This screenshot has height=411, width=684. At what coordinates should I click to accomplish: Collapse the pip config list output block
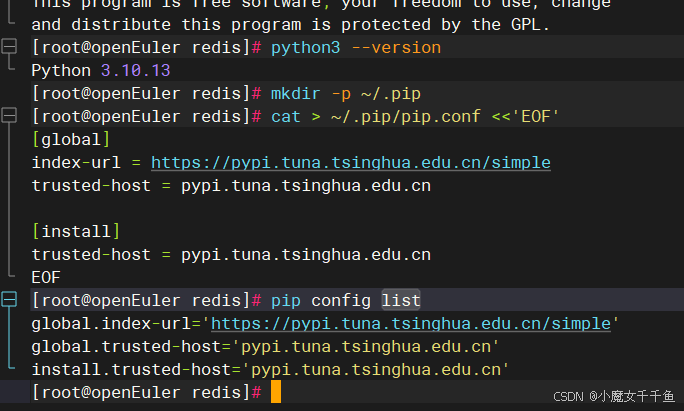pyautogui.click(x=9, y=299)
